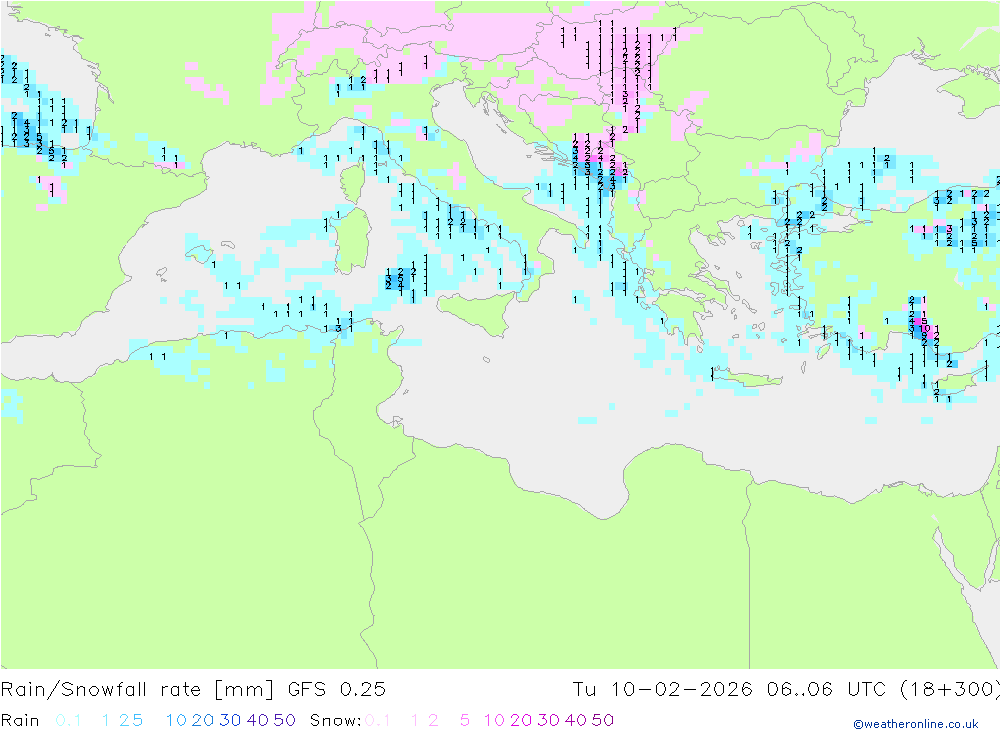Click the "Rain/Snowfall rate [mm]" title text
The height and width of the screenshot is (733, 1000).
(137, 690)
